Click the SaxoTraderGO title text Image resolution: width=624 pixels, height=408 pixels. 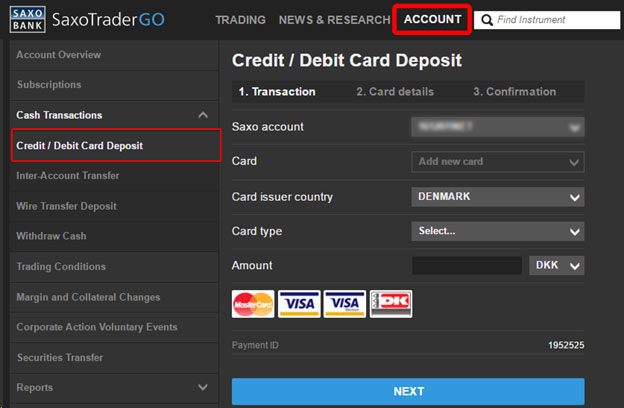pyautogui.click(x=108, y=20)
